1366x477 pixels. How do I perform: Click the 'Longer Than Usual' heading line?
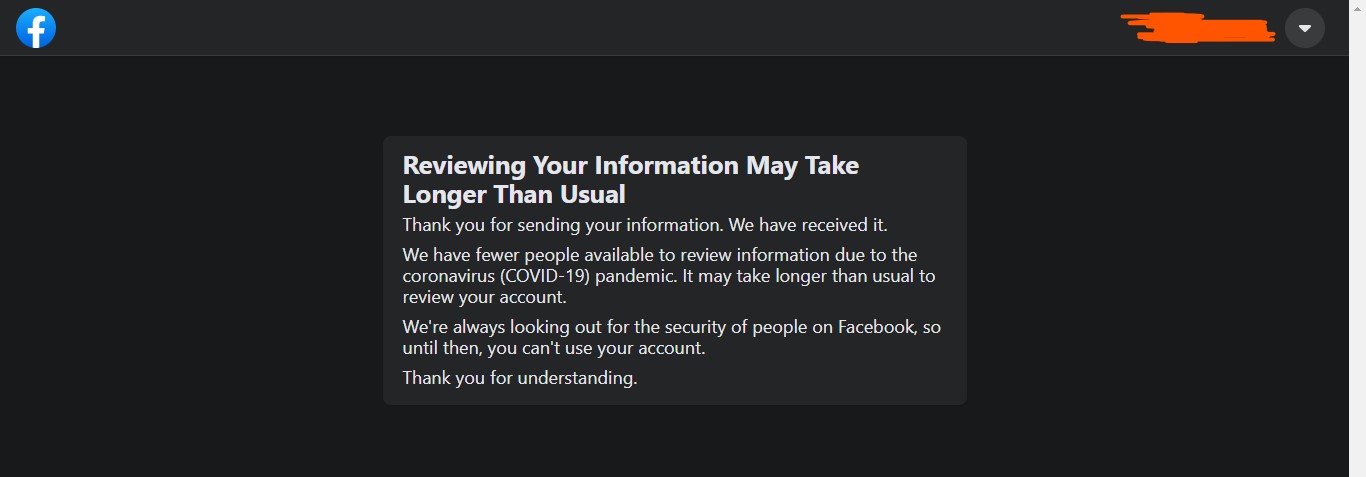514,194
